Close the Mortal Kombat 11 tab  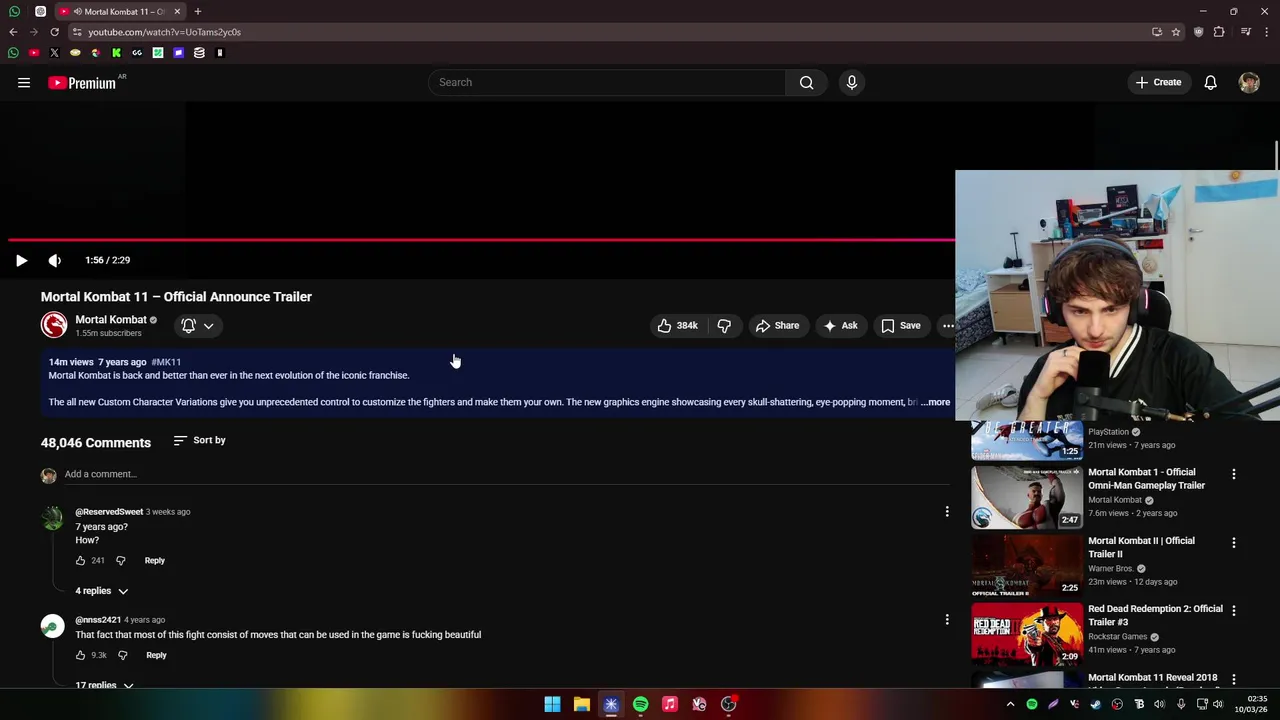pos(177,11)
